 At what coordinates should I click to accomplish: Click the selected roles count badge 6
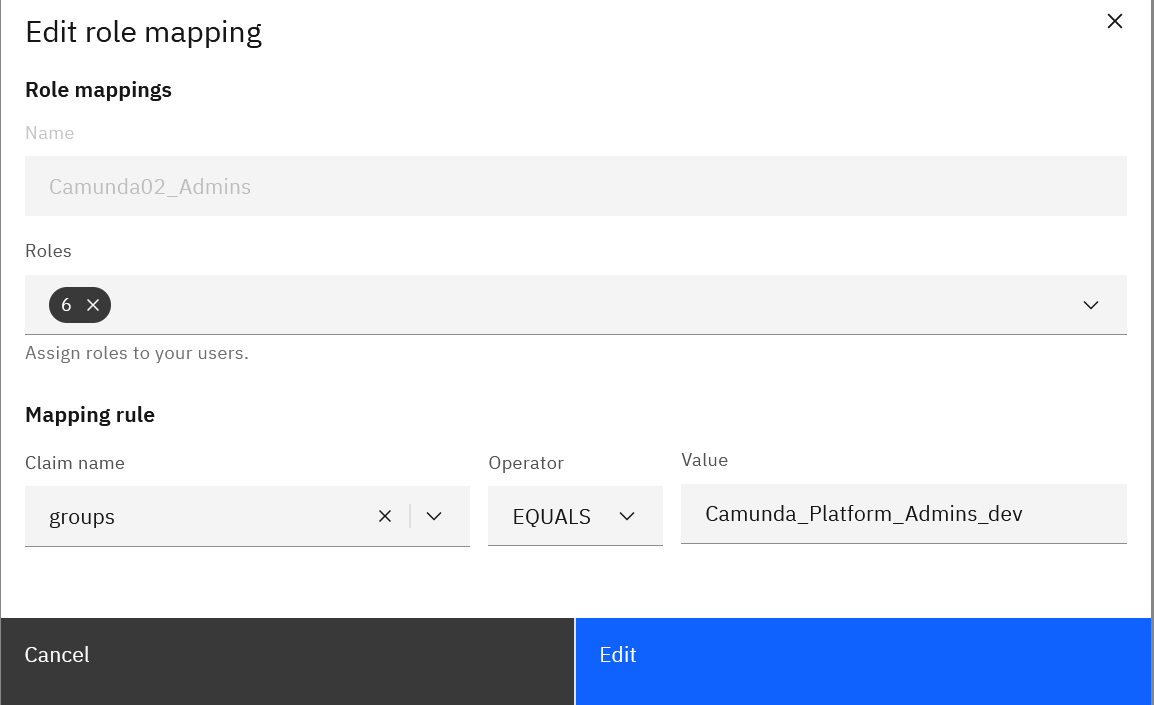point(66,305)
